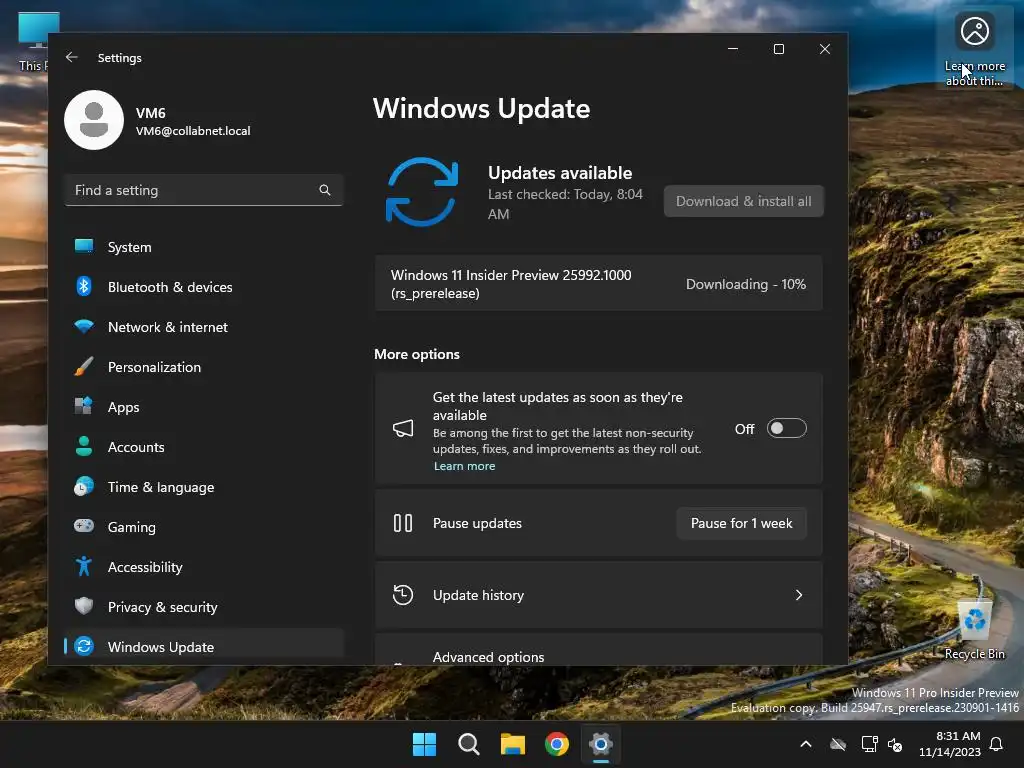
Task: Click the 'Downloading - 10%' status text
Action: click(x=746, y=284)
